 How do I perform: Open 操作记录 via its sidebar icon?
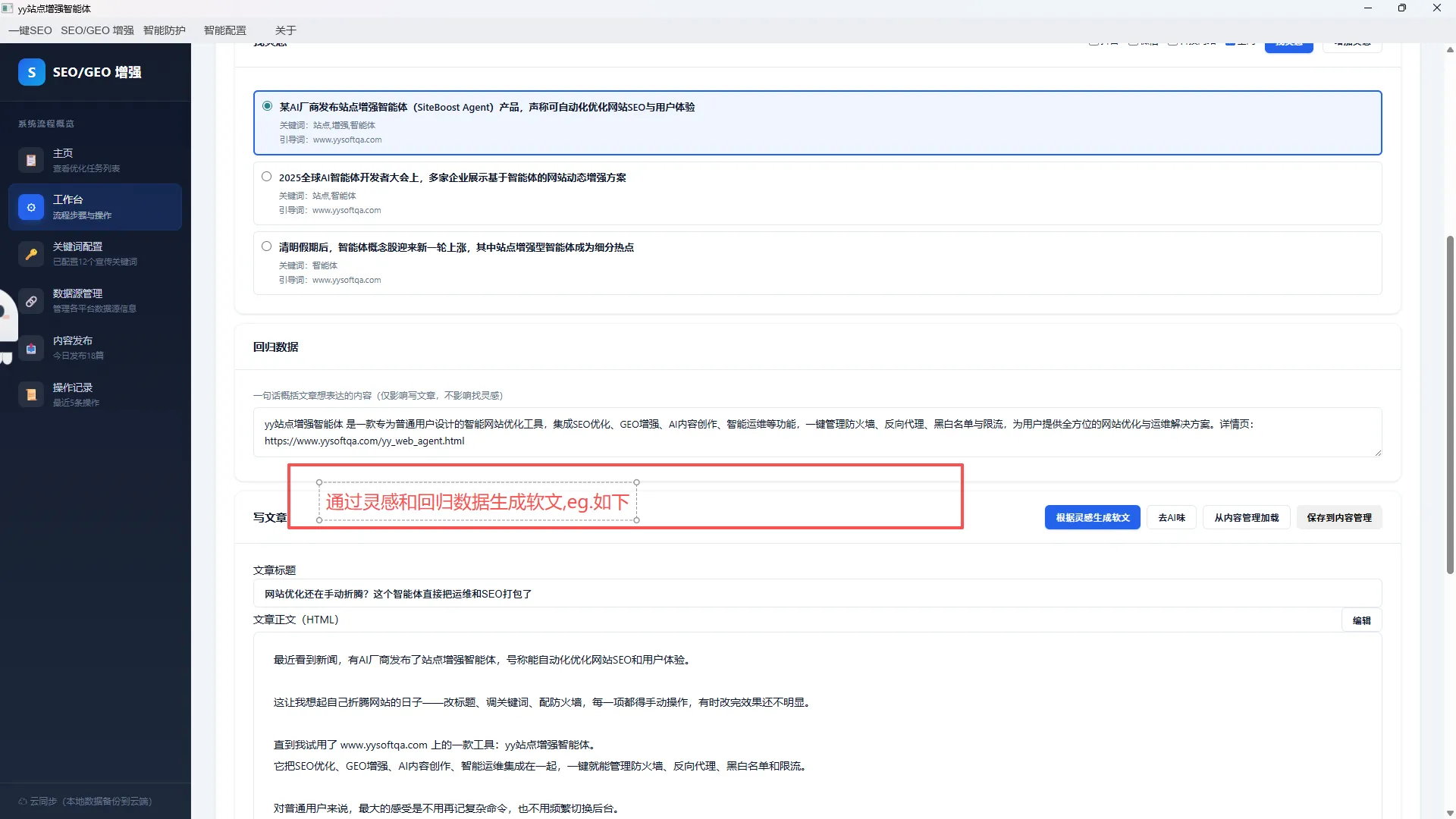[31, 394]
